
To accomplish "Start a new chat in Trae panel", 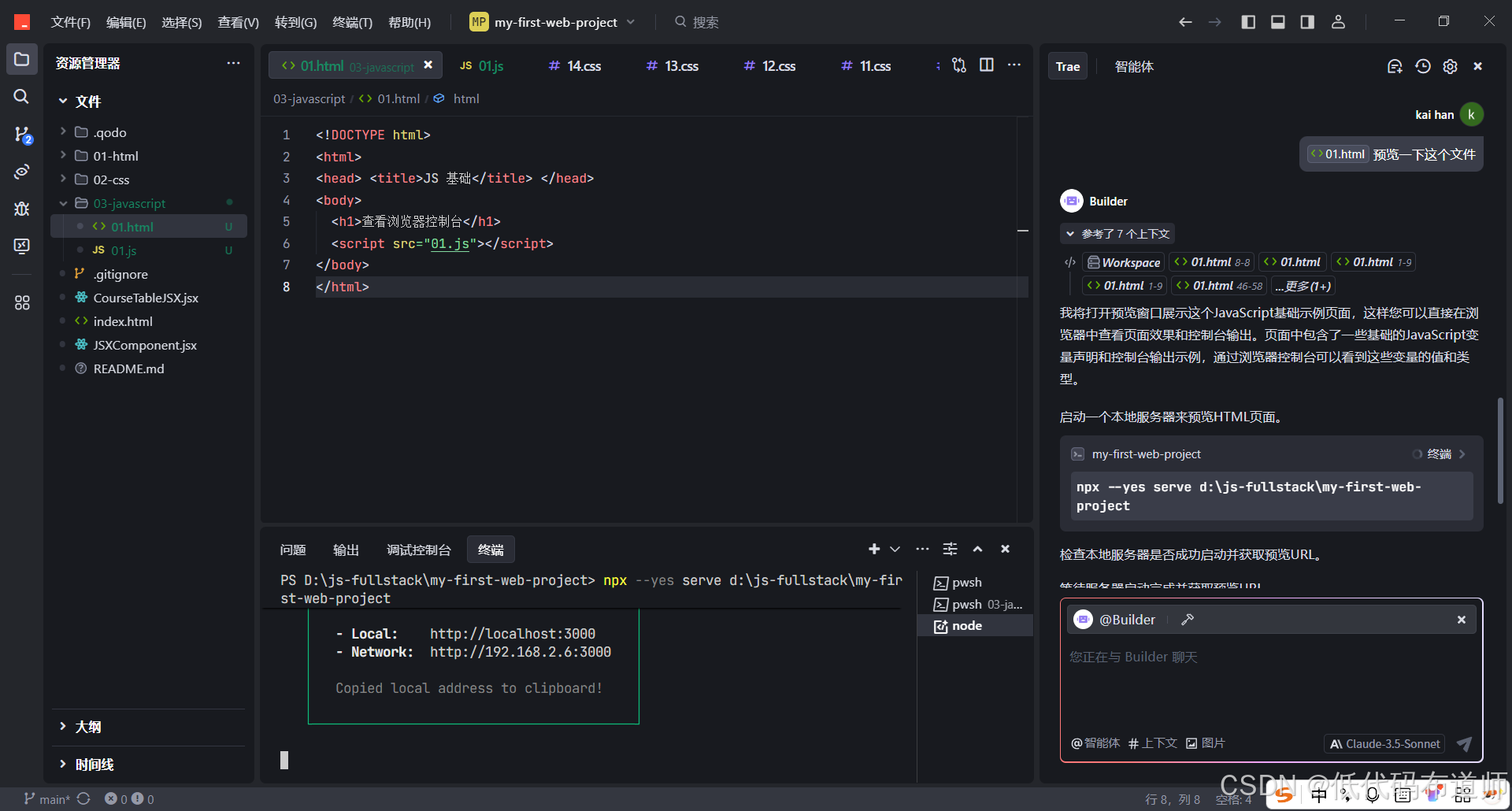I will (x=1395, y=66).
